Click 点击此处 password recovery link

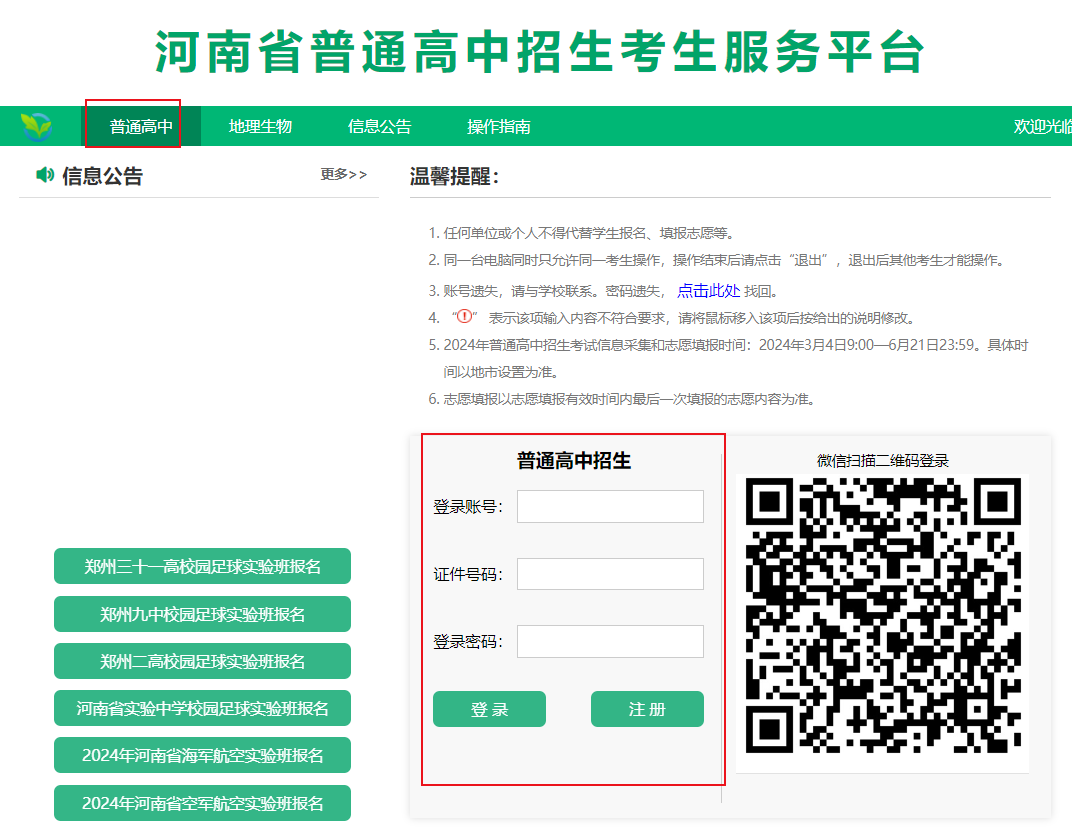708,291
